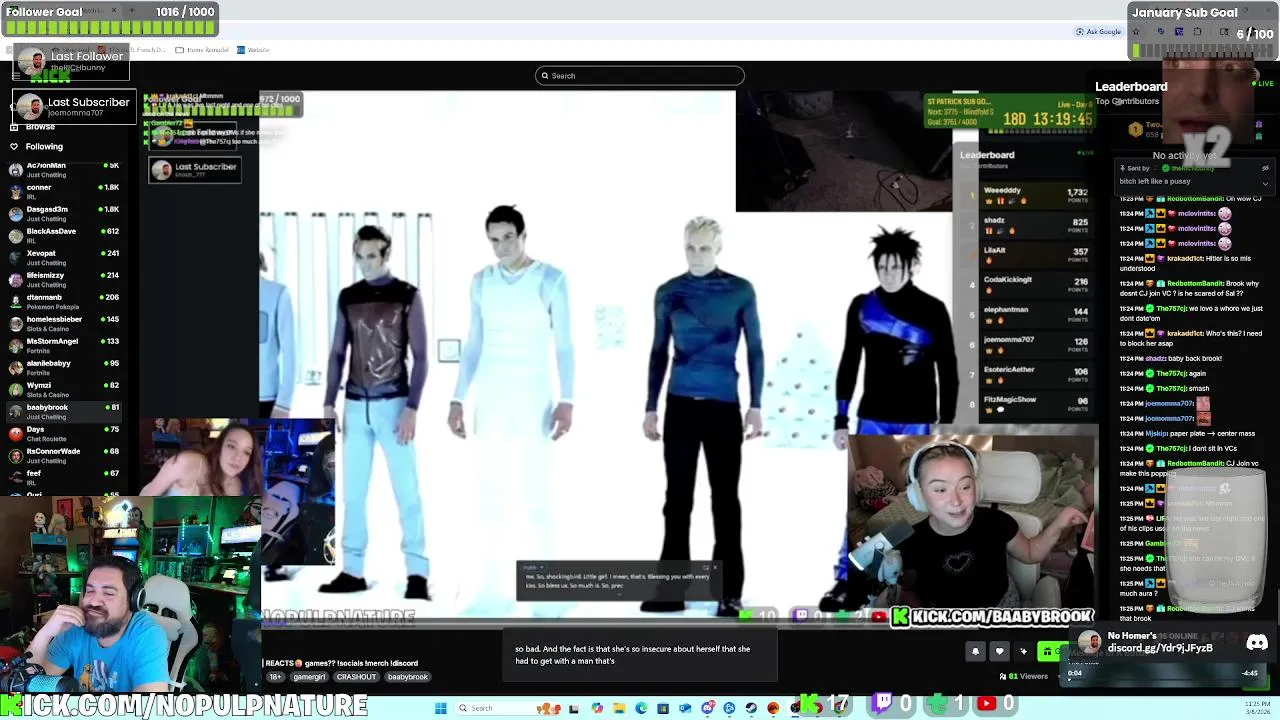Select EsotericAether row in stream leaderboard

pyautogui.click(x=1028, y=374)
